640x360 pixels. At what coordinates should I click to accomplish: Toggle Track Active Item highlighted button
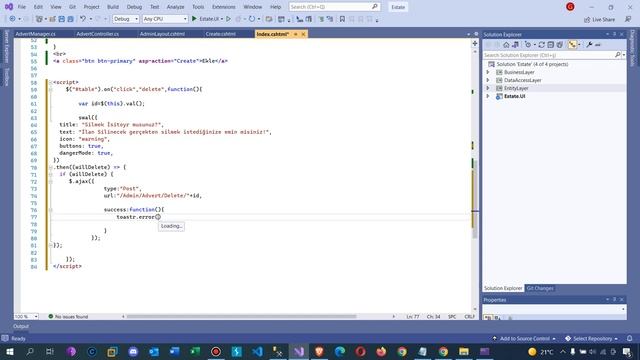(x=572, y=44)
